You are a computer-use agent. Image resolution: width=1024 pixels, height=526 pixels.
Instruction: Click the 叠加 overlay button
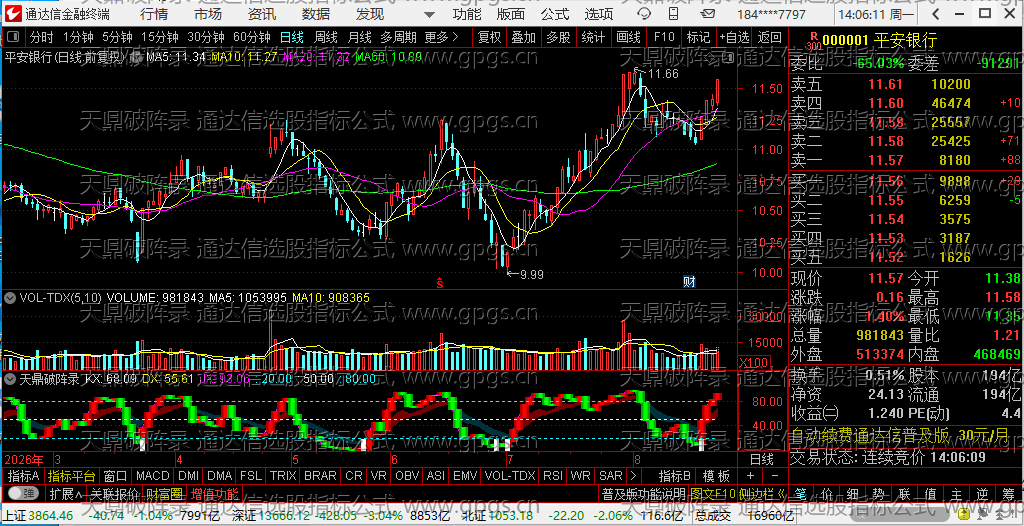[524, 37]
